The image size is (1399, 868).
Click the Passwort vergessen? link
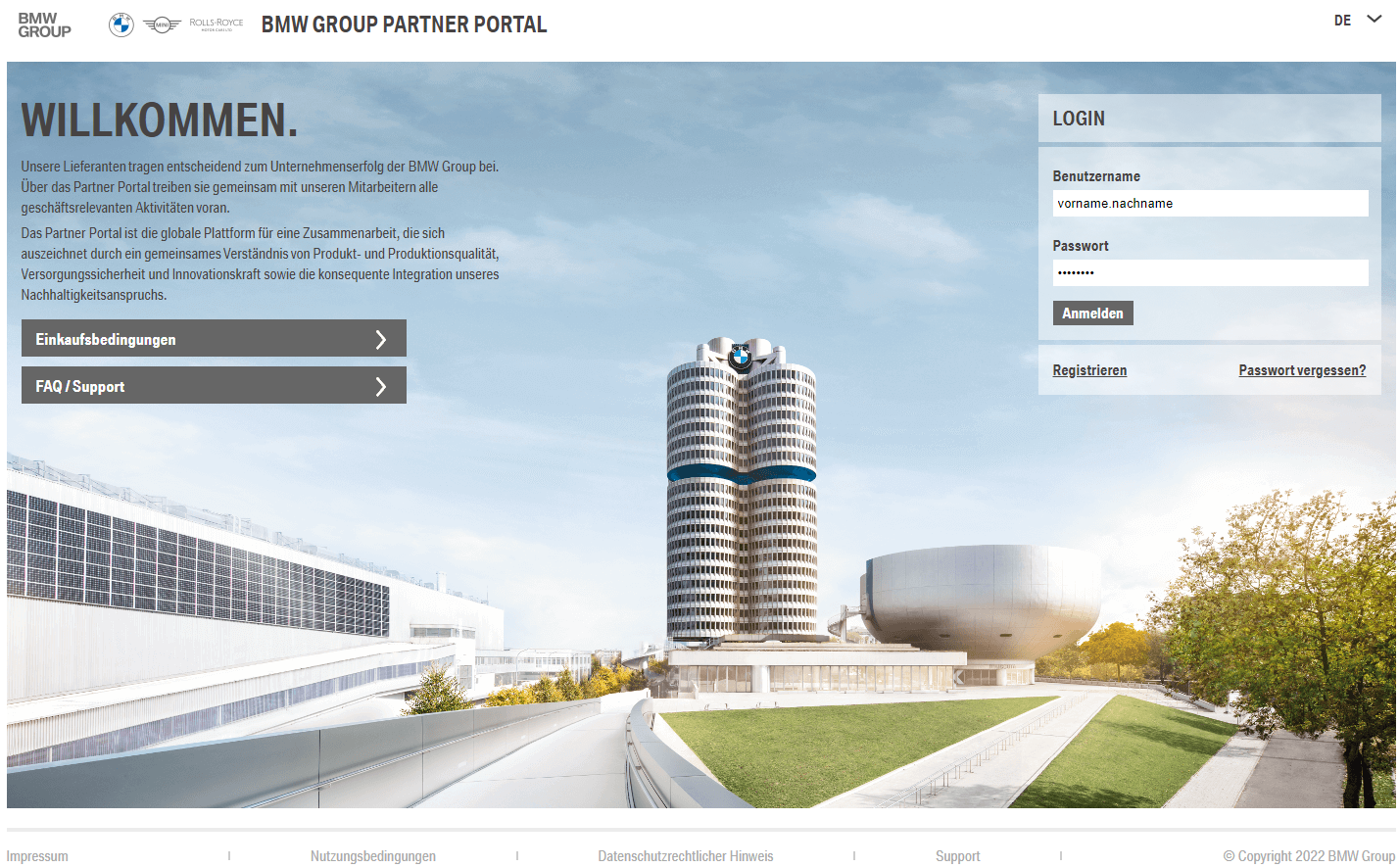pos(1302,370)
